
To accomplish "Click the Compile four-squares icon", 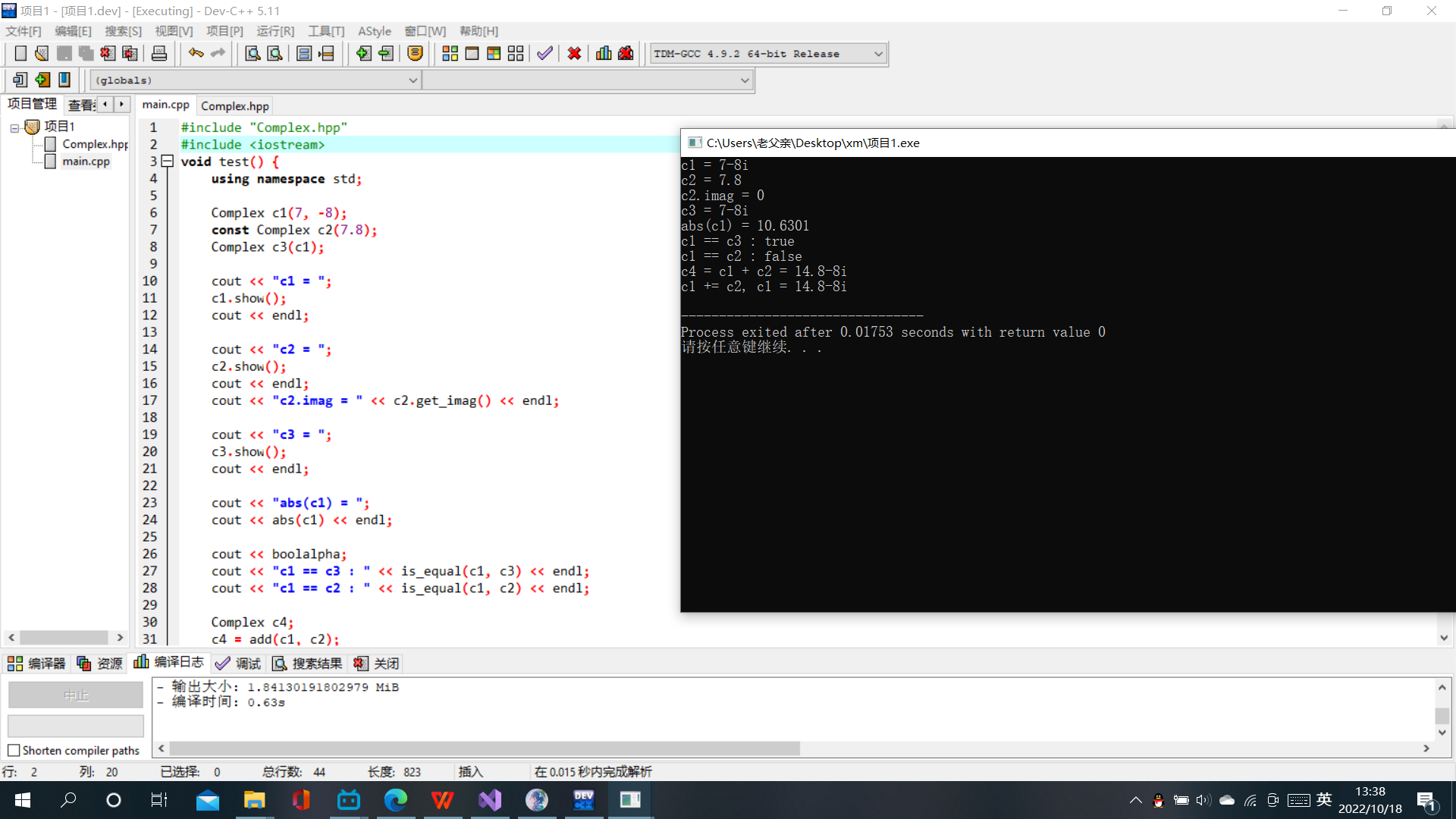I will (x=450, y=53).
